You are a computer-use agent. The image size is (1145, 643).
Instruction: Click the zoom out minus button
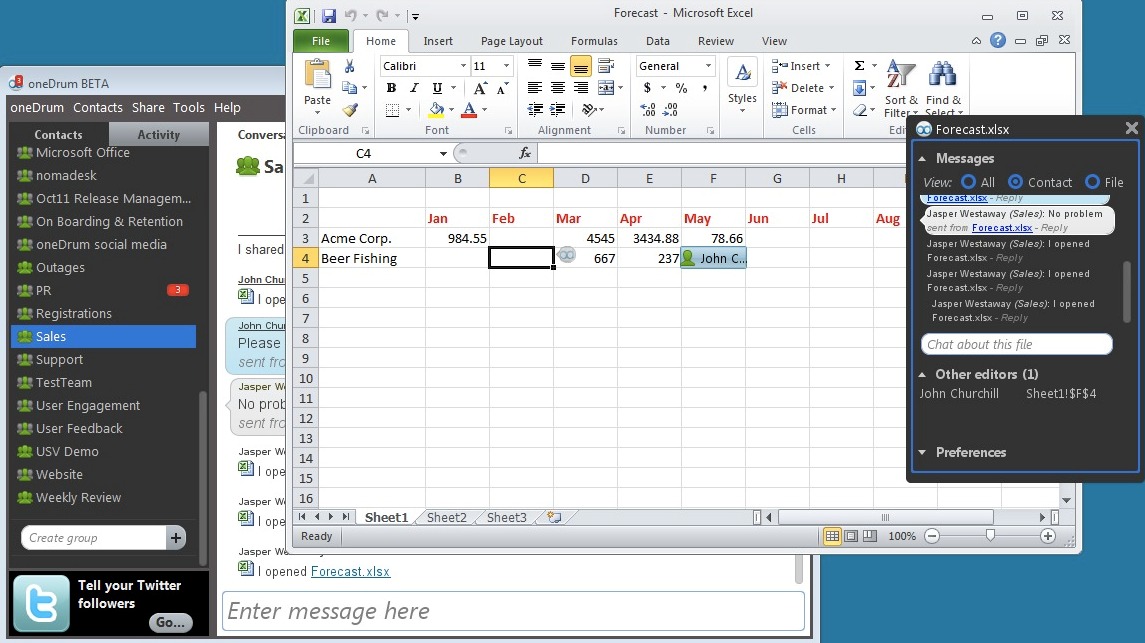point(932,536)
